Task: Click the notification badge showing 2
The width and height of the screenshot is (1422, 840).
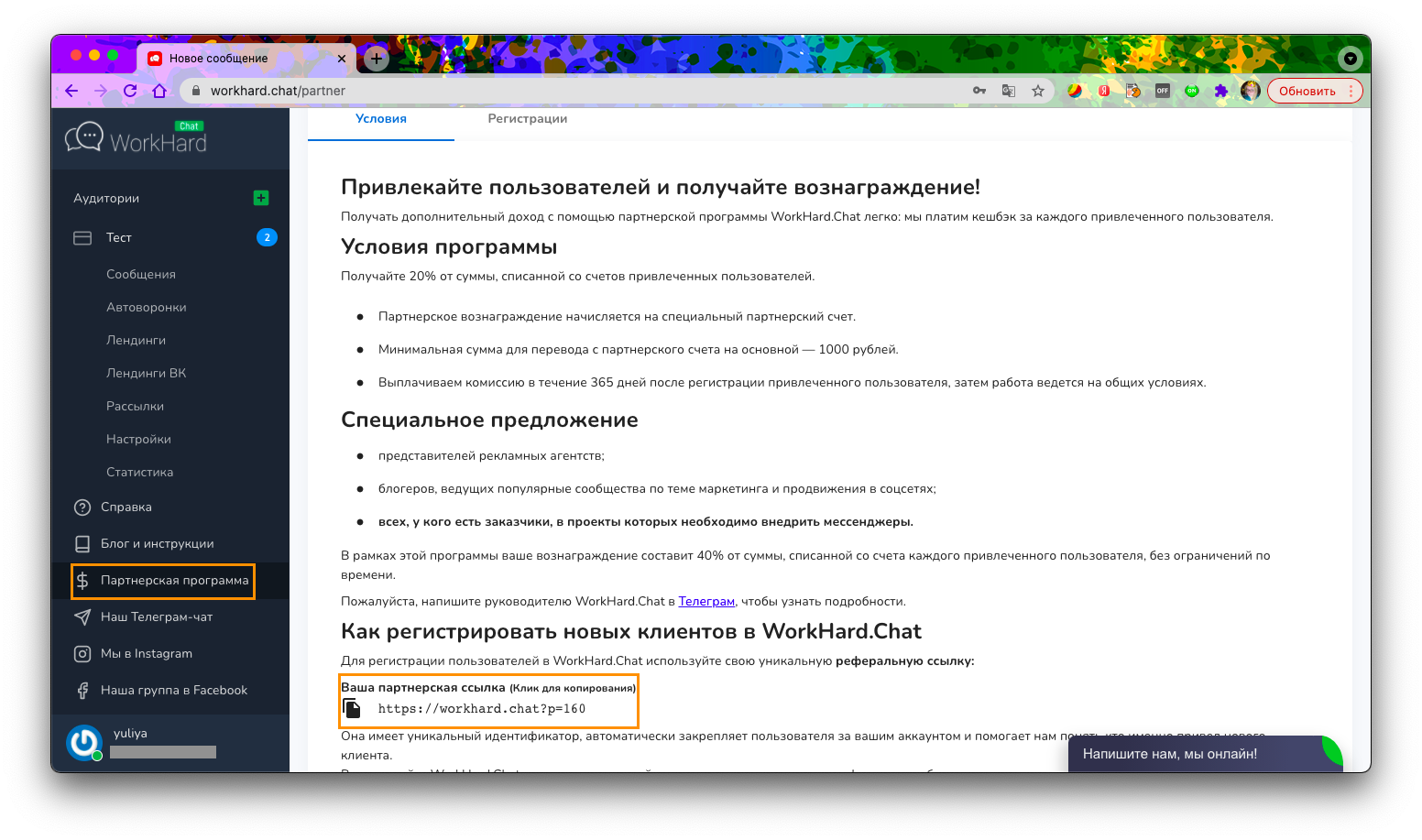Action: point(267,237)
